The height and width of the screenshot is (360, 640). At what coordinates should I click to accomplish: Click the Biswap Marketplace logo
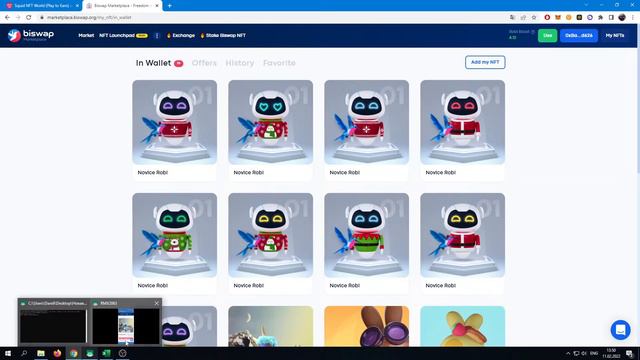click(x=31, y=36)
